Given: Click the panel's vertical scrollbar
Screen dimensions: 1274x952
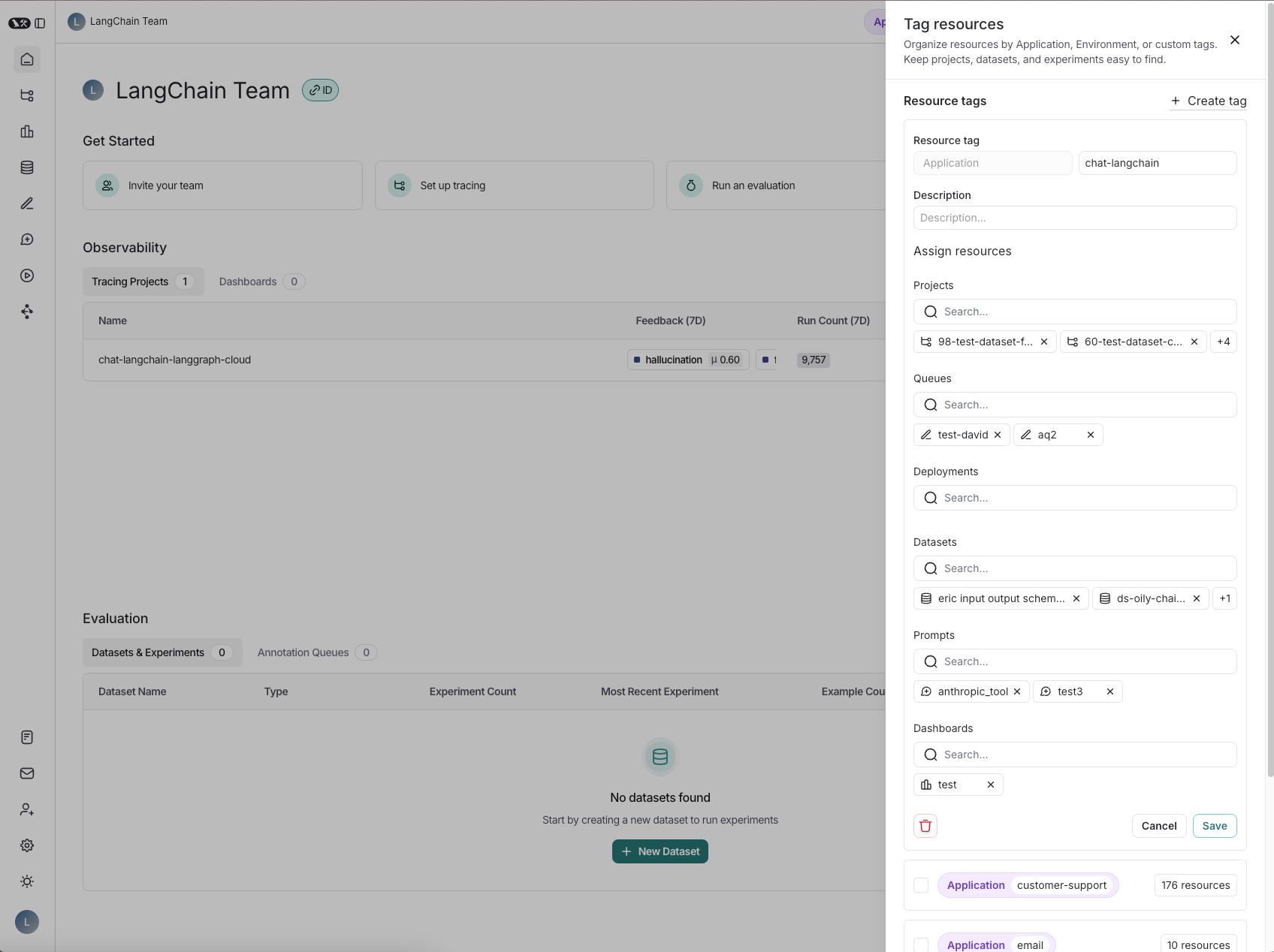Looking at the screenshot, I should (x=1269, y=390).
